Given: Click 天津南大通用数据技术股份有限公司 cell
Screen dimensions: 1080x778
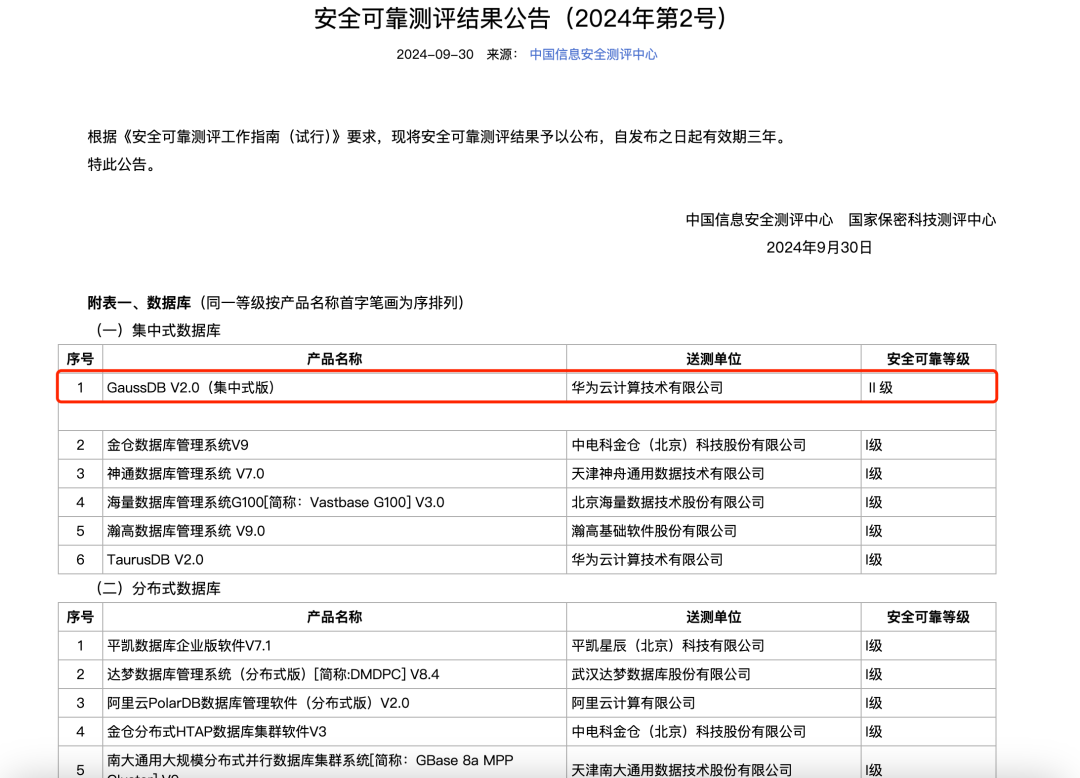Looking at the screenshot, I should [x=714, y=763].
